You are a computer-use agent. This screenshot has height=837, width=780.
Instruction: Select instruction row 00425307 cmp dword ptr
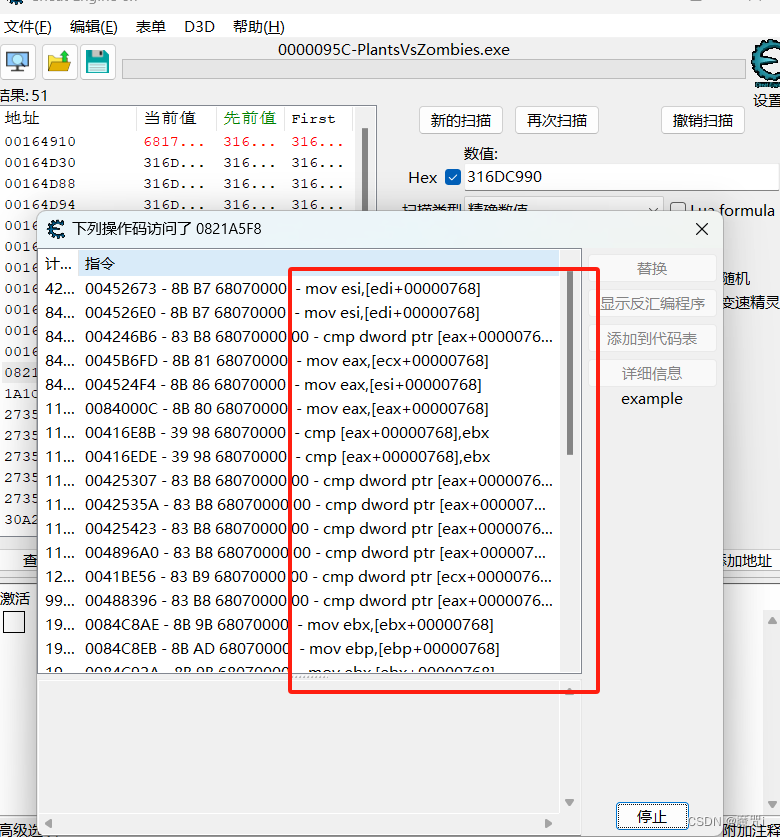coord(300,481)
